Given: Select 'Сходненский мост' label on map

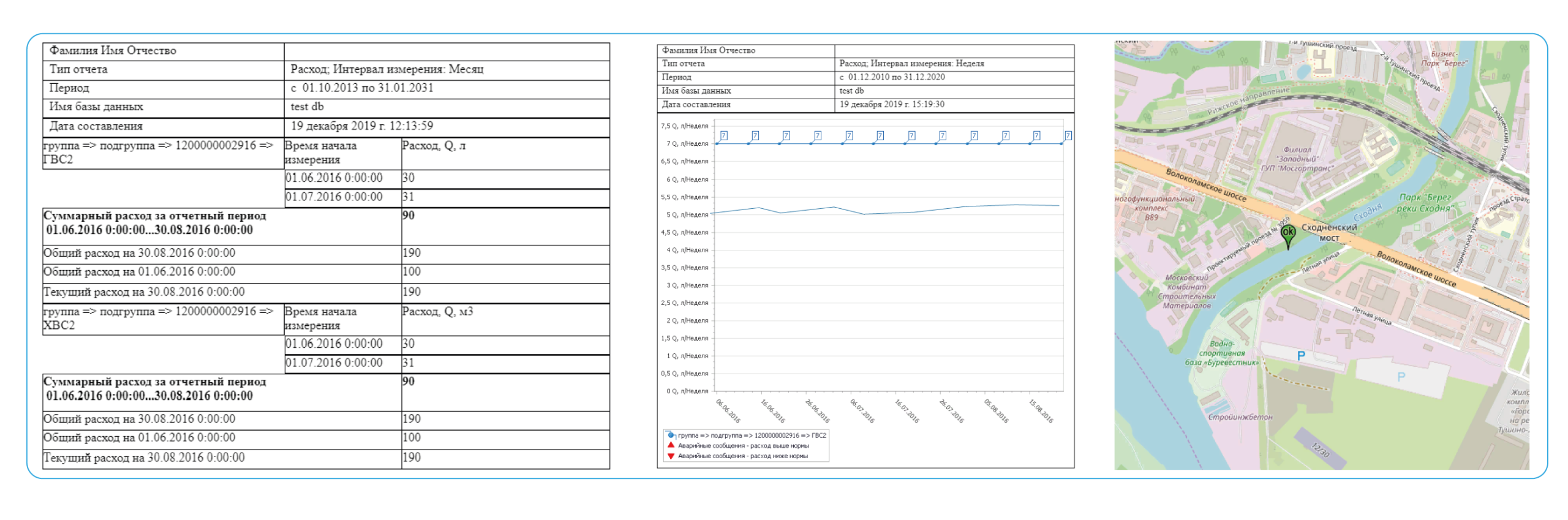Looking at the screenshot, I should point(1329,232).
